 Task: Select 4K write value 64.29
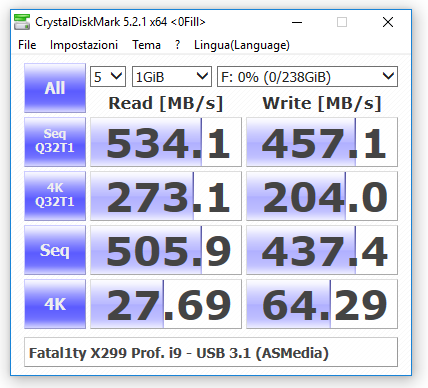click(322, 304)
